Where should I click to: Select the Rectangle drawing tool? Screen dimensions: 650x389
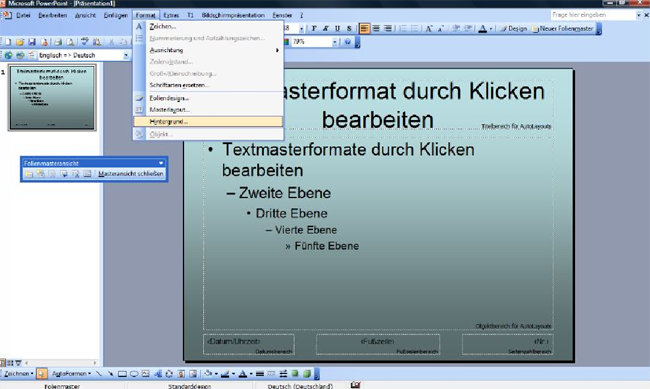[122, 374]
